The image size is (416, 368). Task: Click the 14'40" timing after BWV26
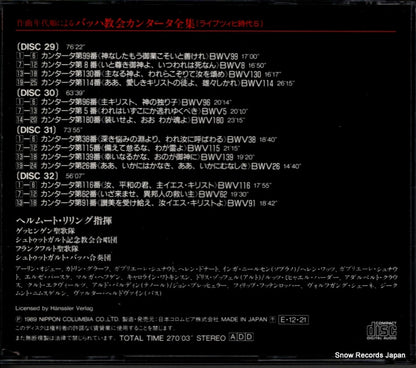pos(292,167)
